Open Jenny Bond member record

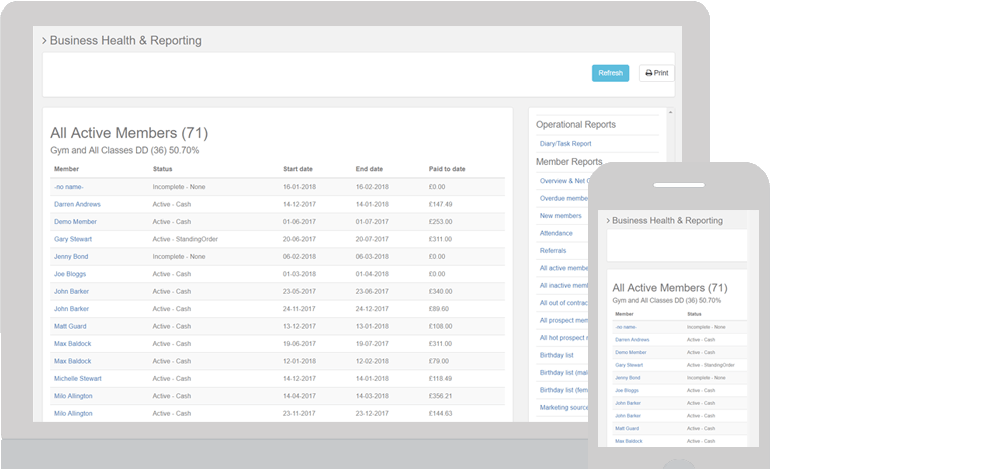72,256
